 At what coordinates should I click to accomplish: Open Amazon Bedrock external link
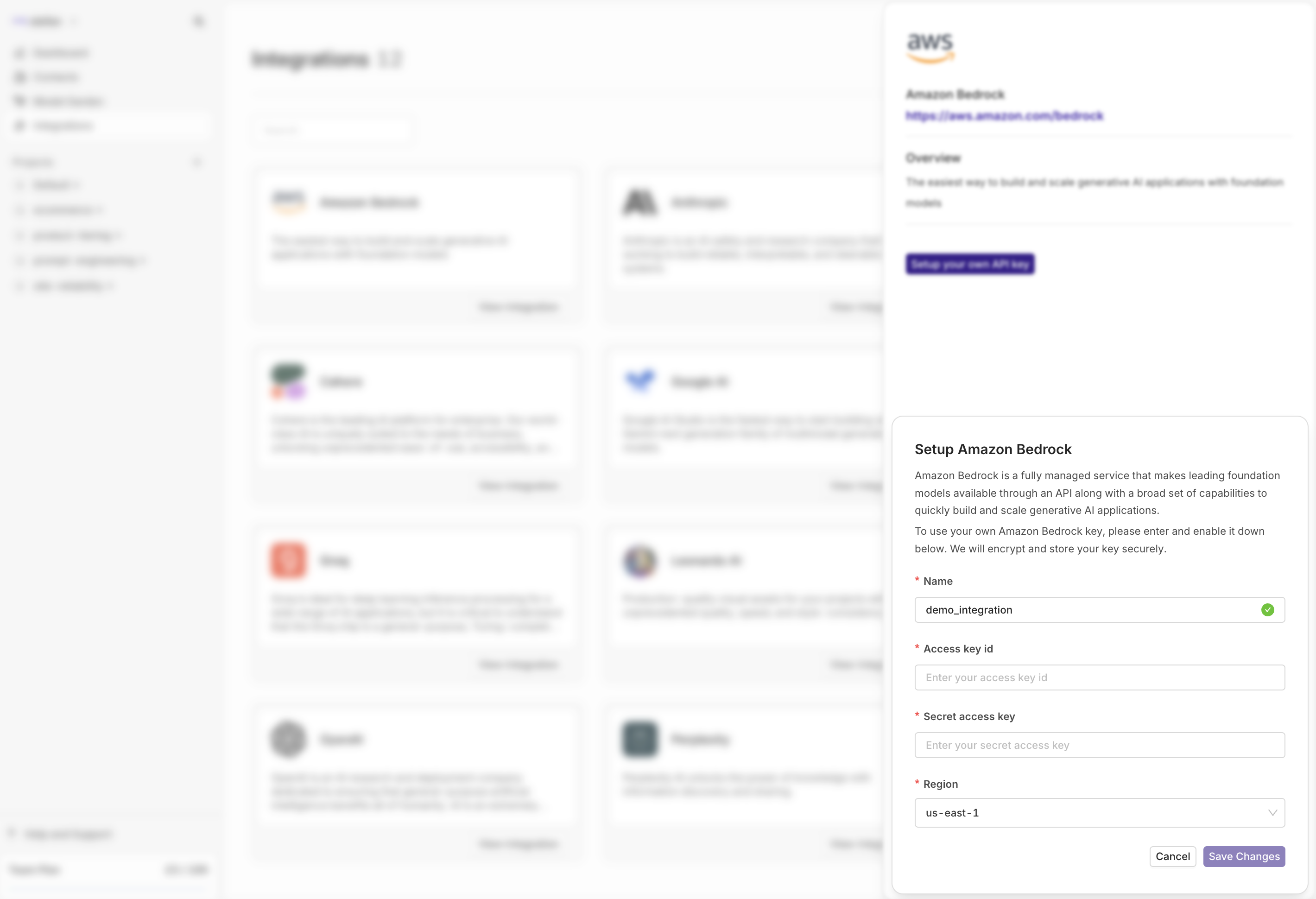click(x=1004, y=115)
